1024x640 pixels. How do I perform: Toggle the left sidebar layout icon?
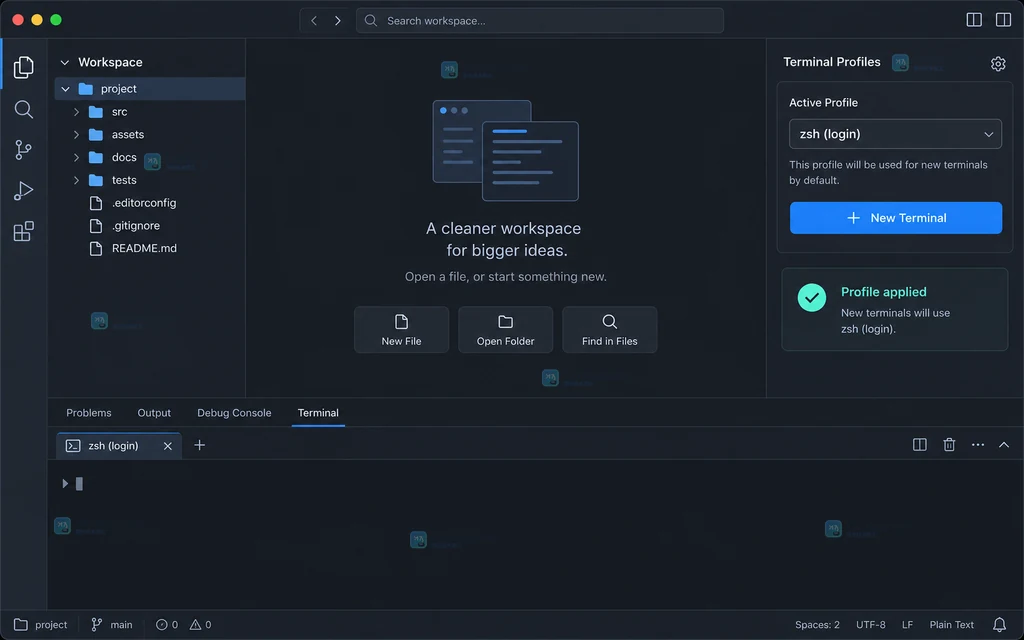pos(974,20)
